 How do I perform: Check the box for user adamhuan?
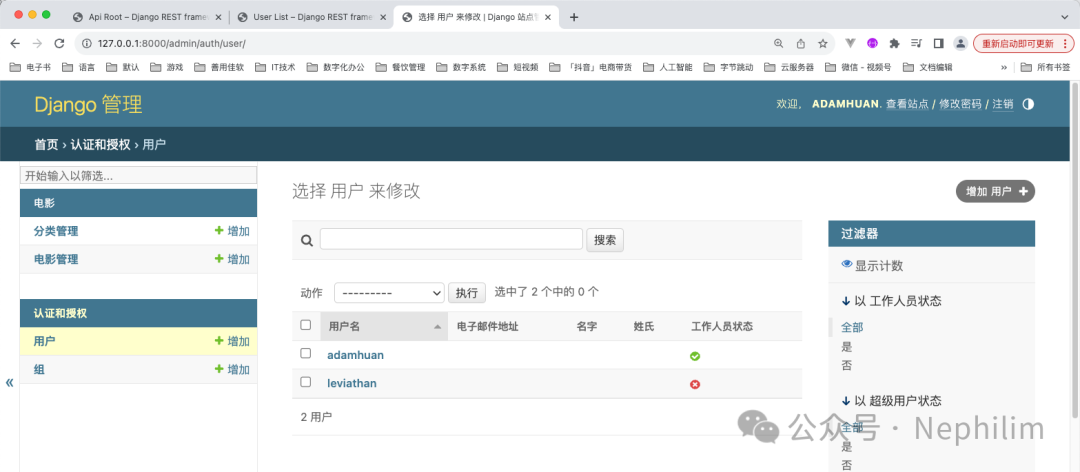click(306, 353)
